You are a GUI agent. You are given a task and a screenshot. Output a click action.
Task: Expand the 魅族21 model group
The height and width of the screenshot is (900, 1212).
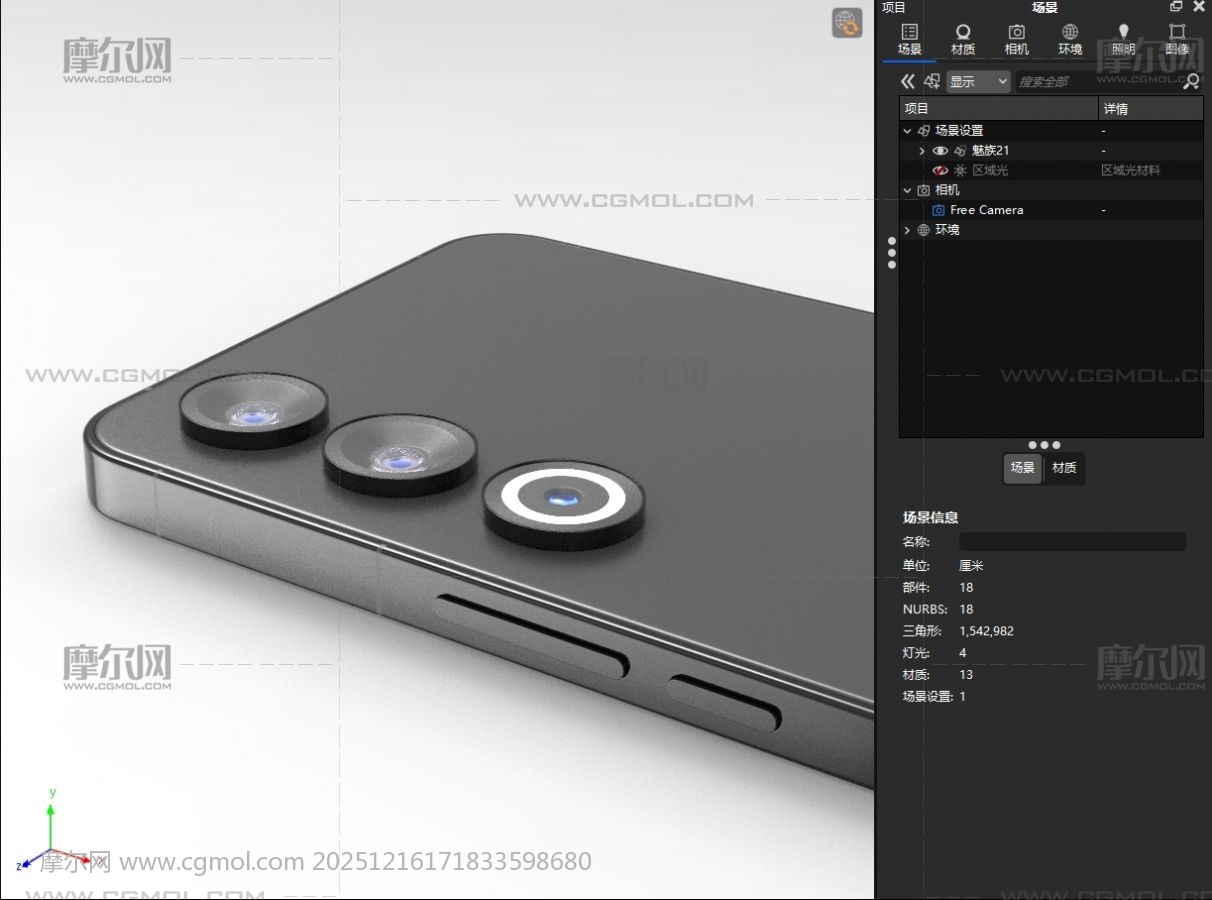click(x=922, y=151)
